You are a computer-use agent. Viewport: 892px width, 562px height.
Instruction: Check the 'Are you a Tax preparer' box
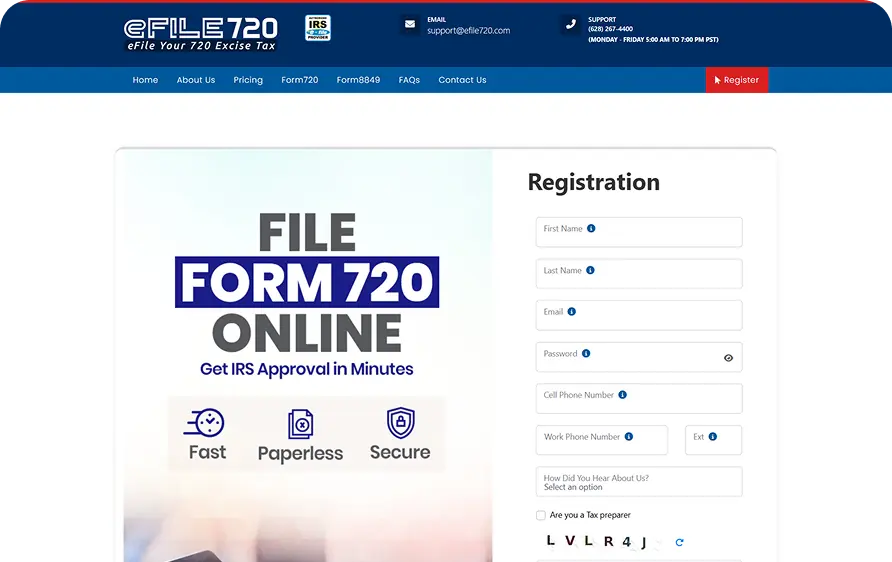[x=541, y=516]
